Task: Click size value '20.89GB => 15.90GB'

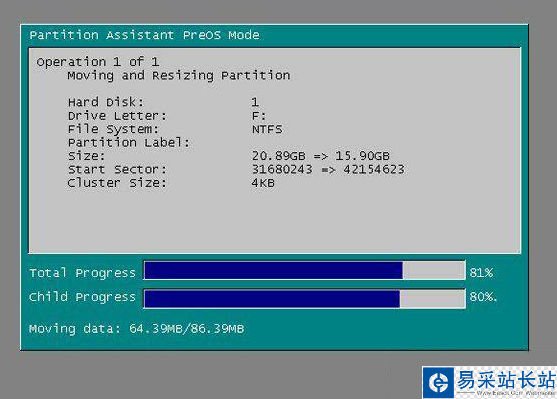Action: coord(321,156)
